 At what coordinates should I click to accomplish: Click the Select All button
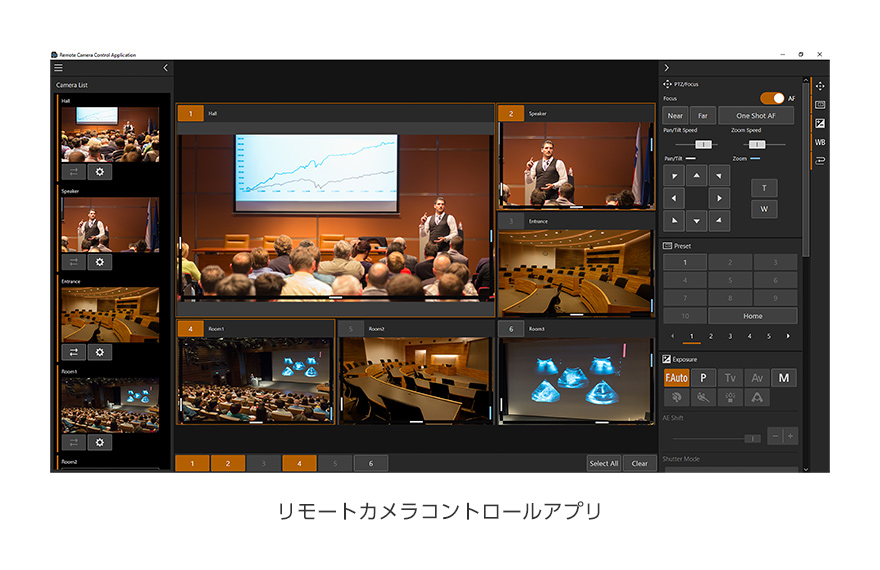click(x=603, y=463)
